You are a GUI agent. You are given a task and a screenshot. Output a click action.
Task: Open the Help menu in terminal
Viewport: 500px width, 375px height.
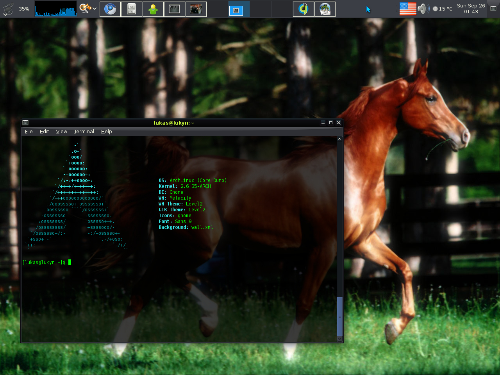pos(106,132)
